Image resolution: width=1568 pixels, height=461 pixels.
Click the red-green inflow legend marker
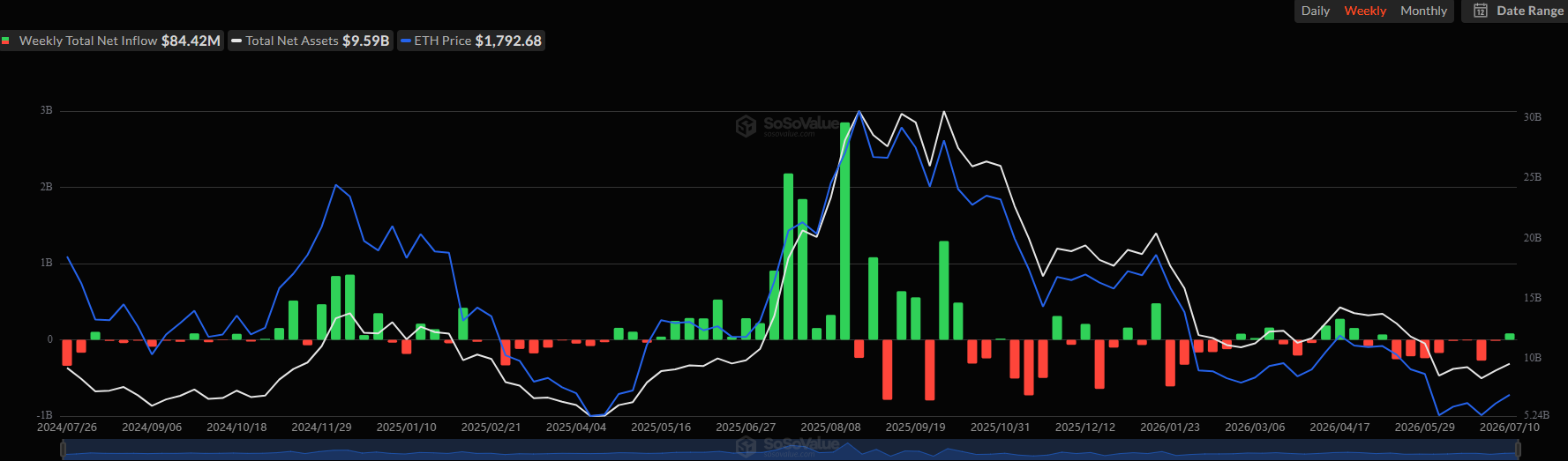[x=5, y=41]
